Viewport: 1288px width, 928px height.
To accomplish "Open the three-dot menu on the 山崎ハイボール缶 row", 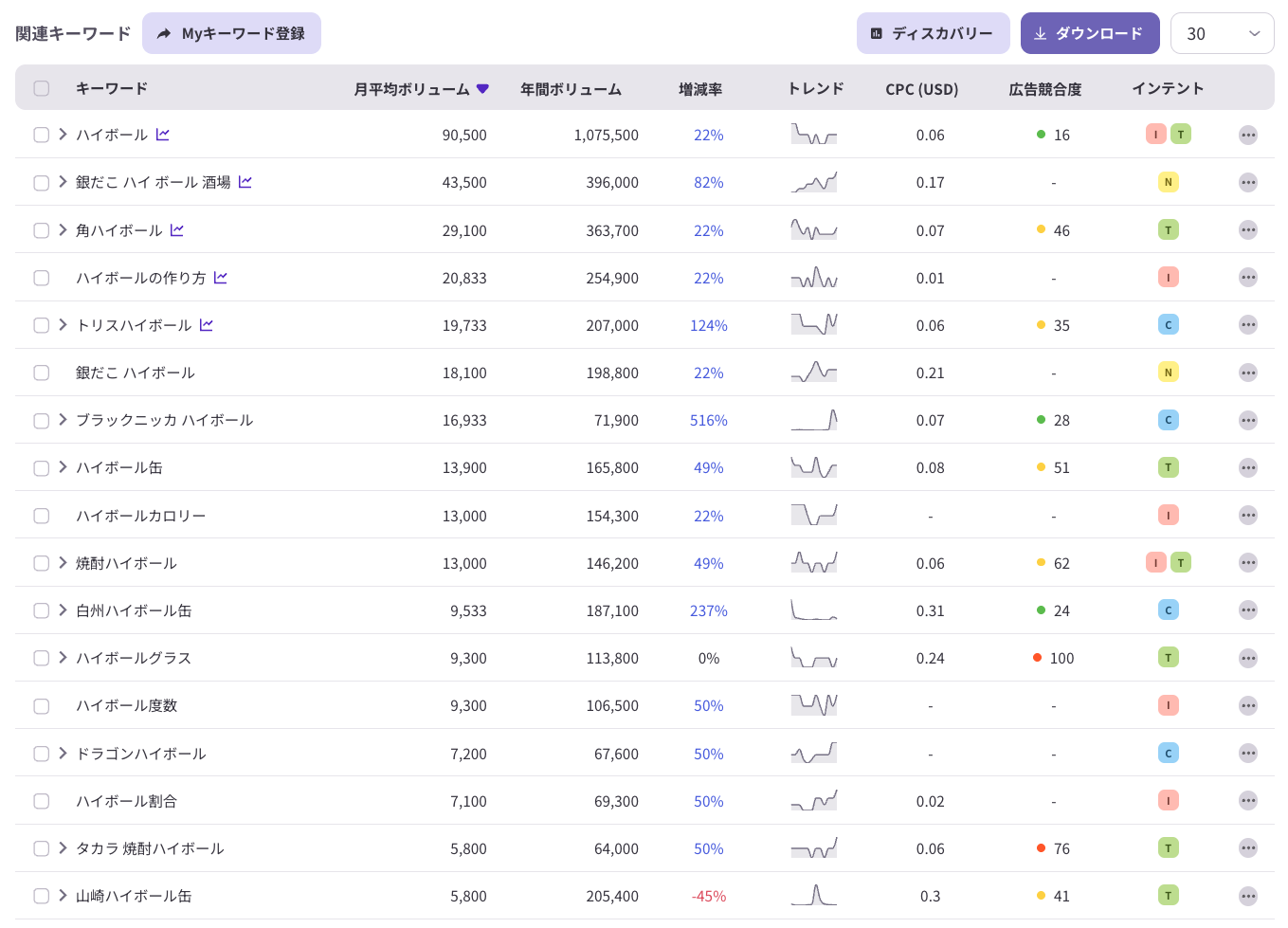I will tap(1248, 896).
